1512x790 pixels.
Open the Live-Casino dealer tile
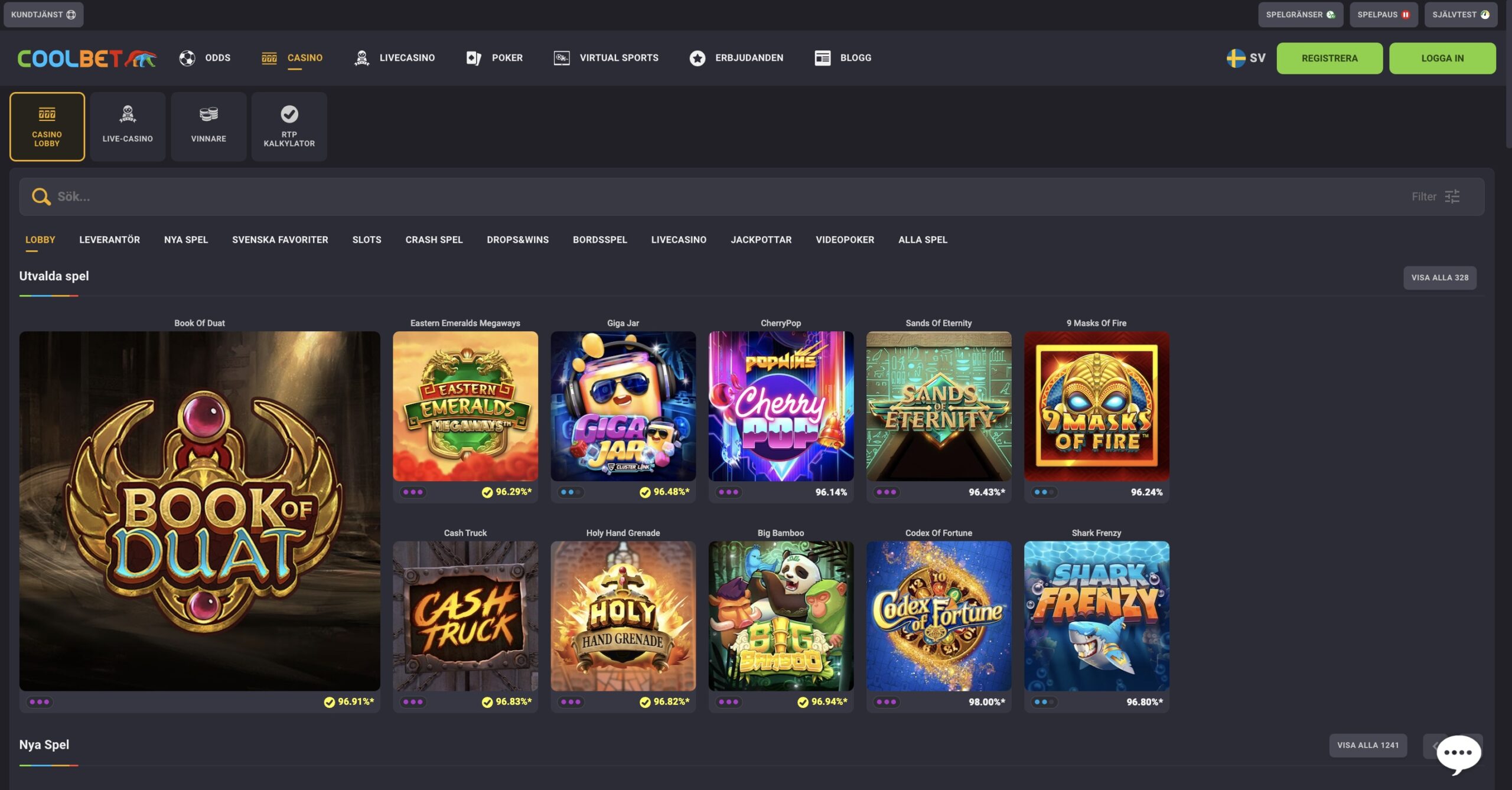pos(128,126)
